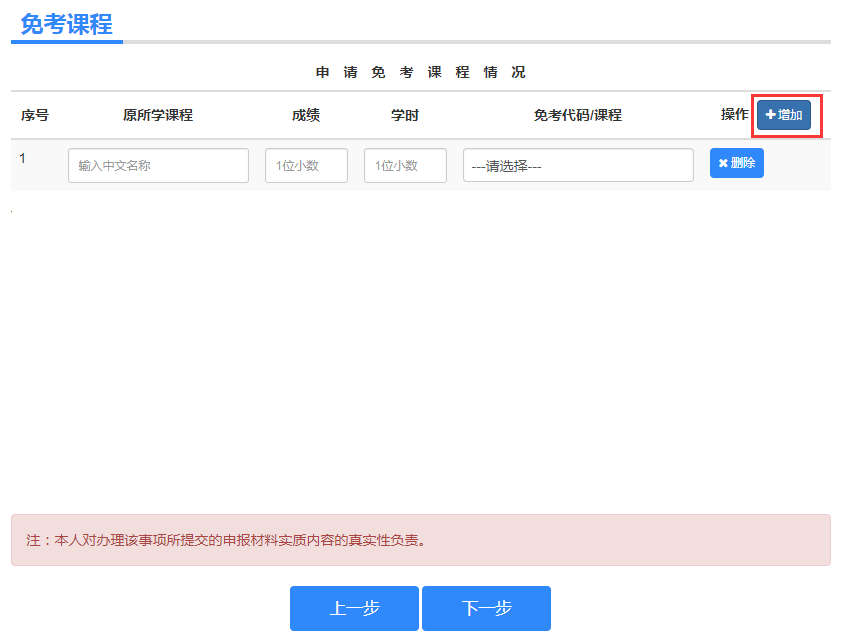Viewport: 849px width, 643px height.
Task: Select the 成绩 column header
Action: (306, 115)
